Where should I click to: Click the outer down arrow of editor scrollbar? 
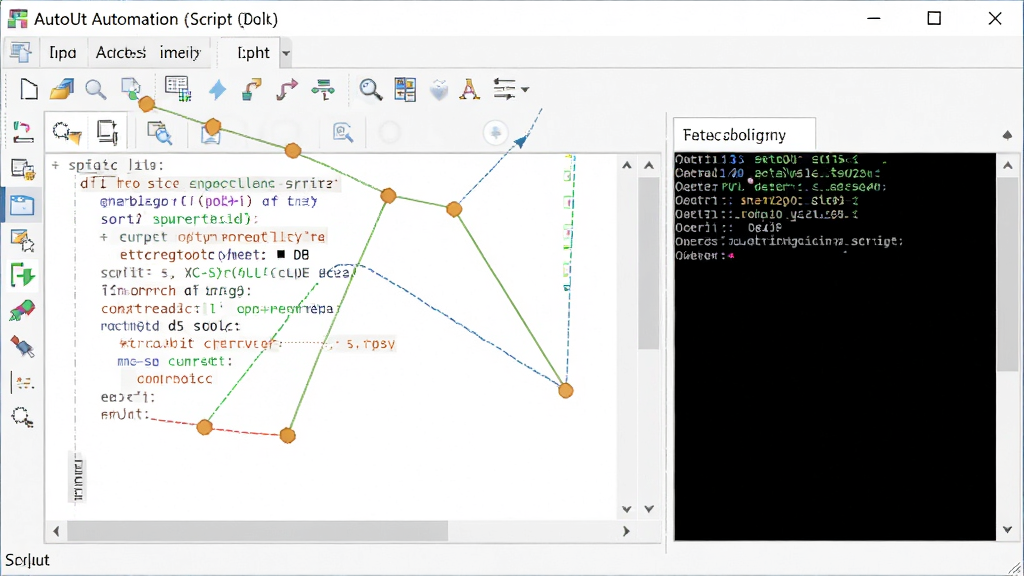(648, 509)
